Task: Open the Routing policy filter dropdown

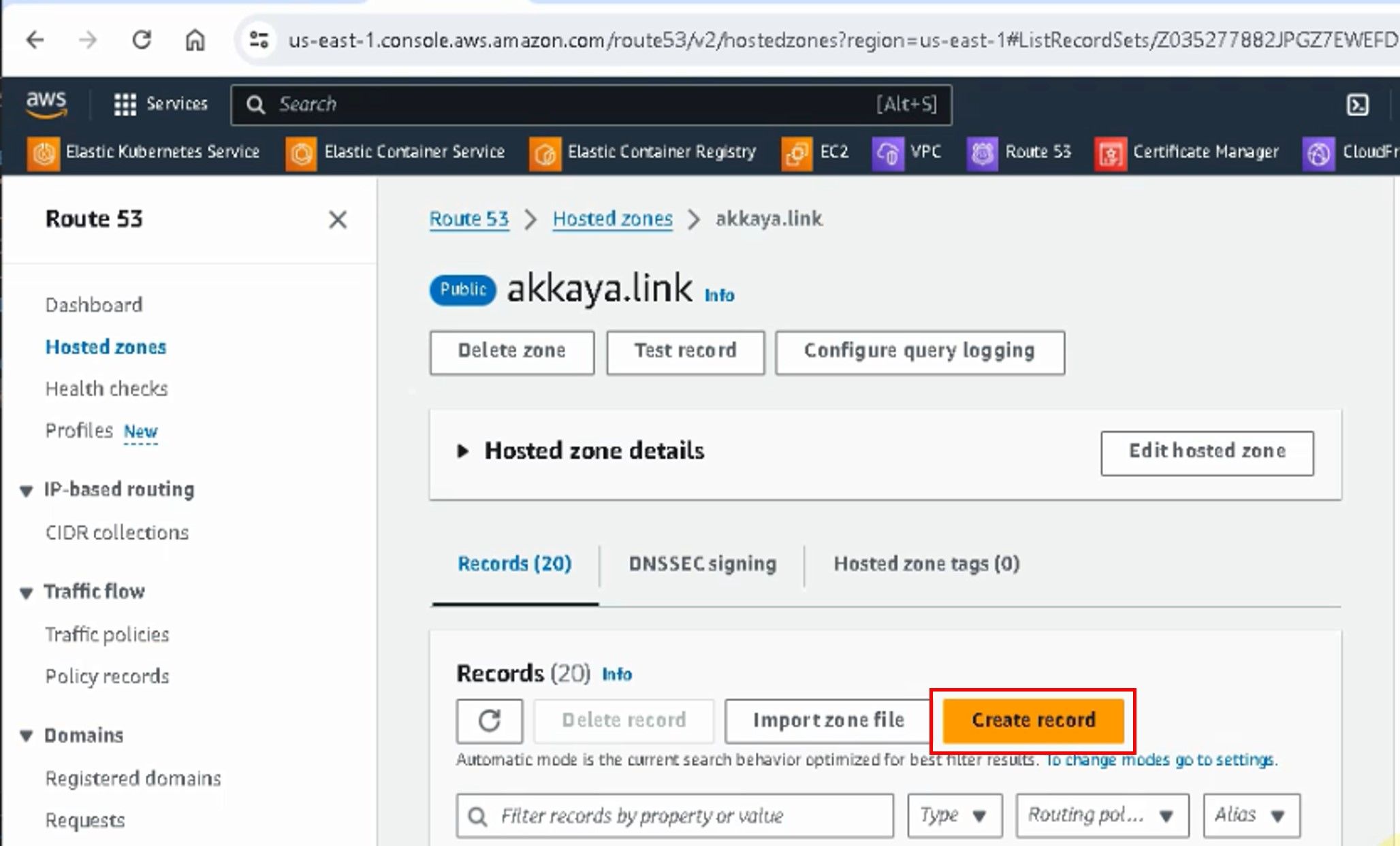Action: coord(1101,815)
